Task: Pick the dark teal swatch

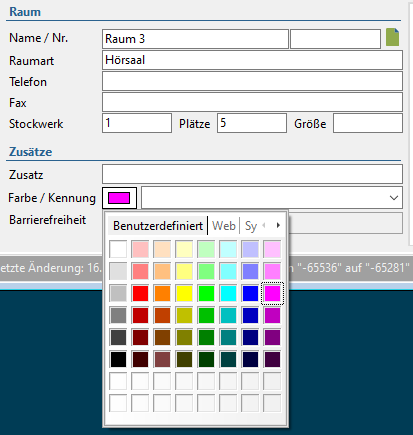Action: point(228,359)
